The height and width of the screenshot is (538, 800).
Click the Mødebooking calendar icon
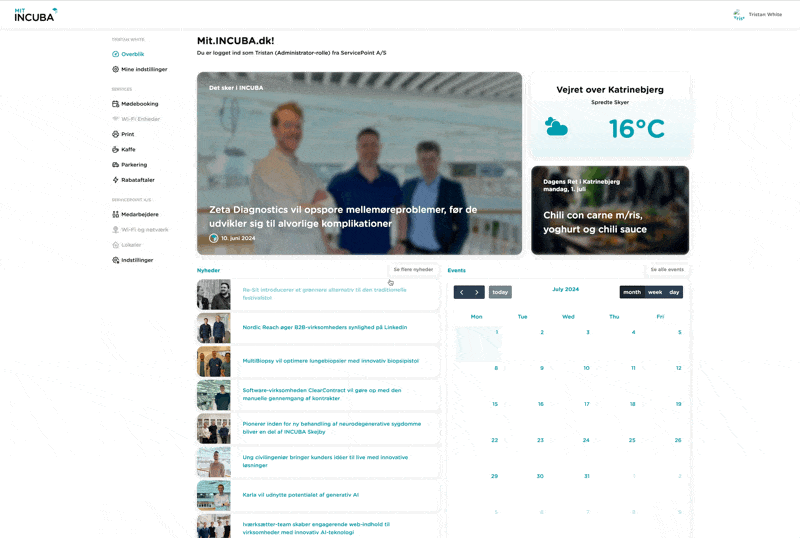[115, 104]
